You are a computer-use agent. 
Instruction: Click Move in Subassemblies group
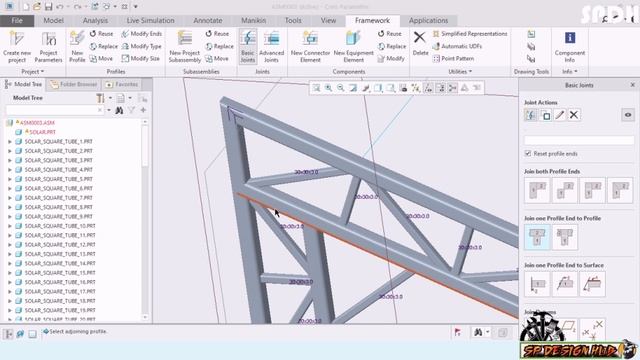(217, 59)
